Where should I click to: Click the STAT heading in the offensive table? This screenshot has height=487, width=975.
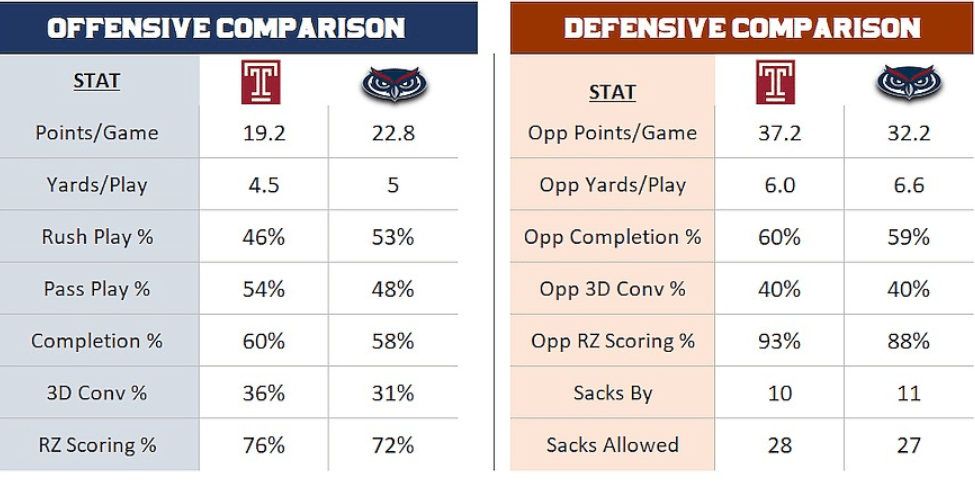click(x=97, y=82)
